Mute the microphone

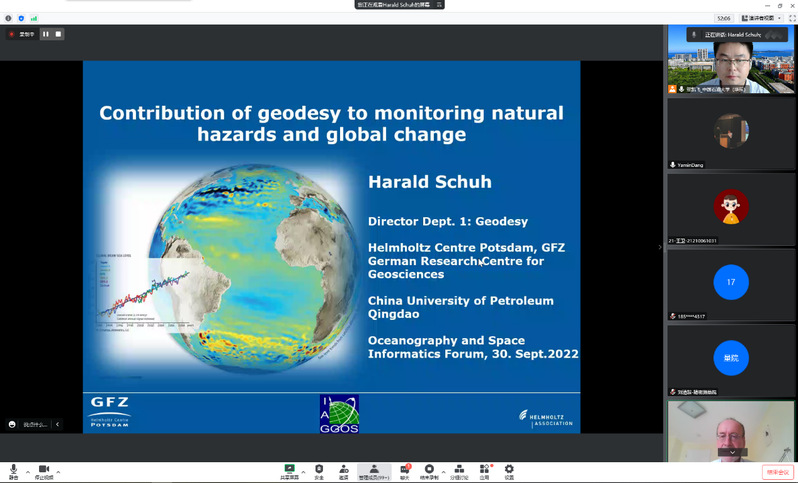[13, 470]
